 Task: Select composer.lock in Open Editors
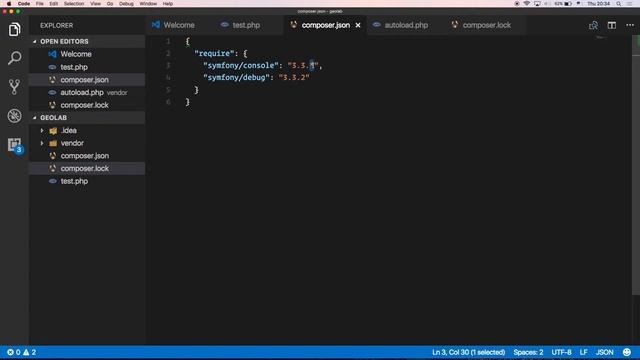(87, 105)
